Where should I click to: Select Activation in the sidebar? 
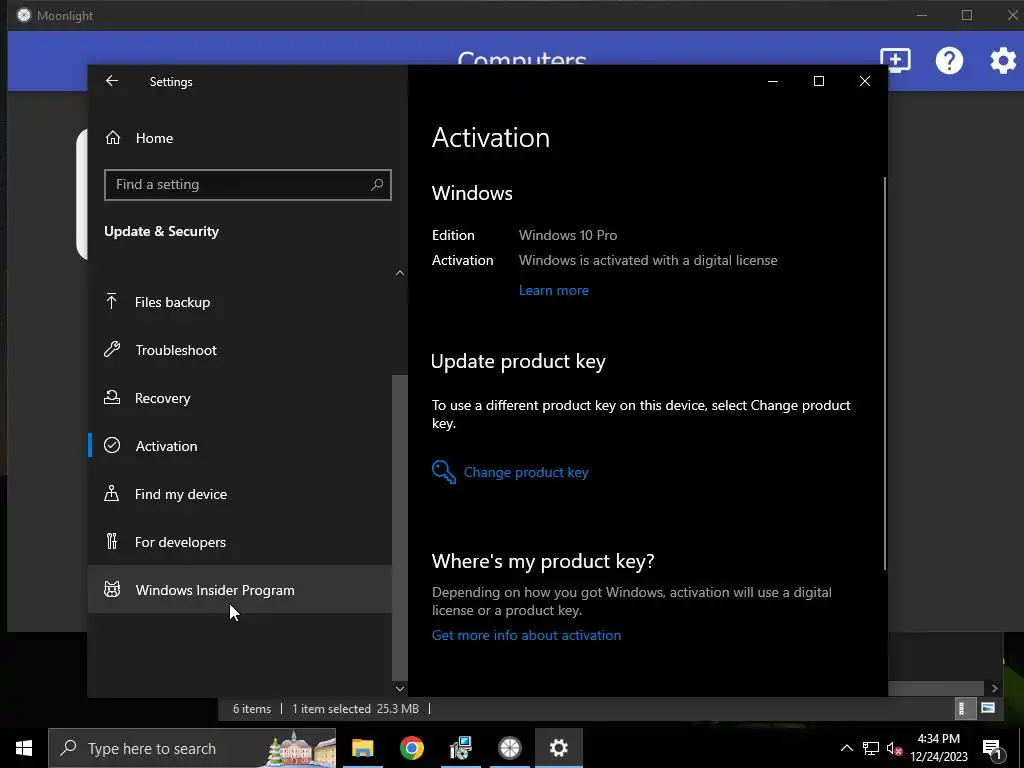[240, 446]
